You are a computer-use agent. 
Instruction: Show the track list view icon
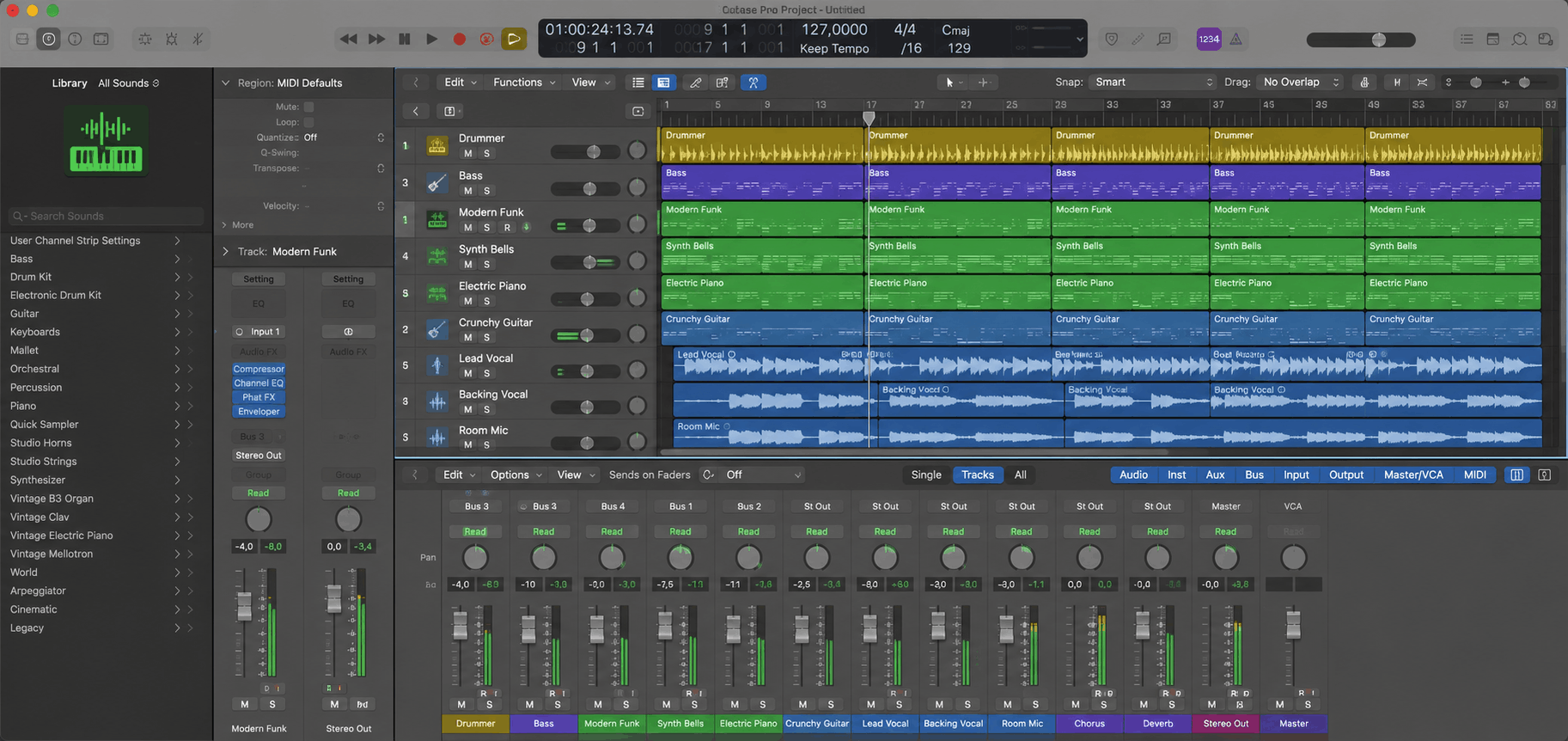638,83
